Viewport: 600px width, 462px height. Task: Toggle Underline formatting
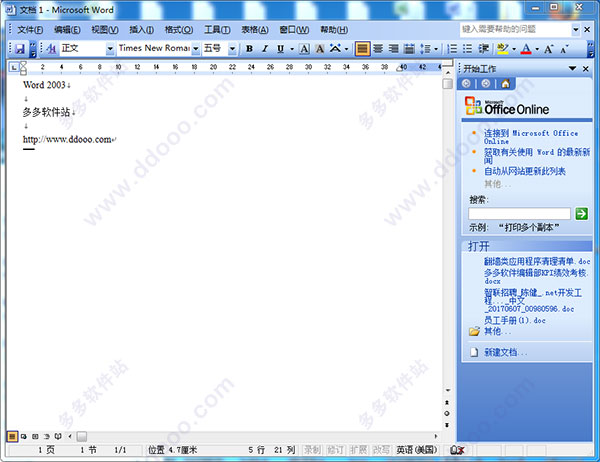click(x=280, y=49)
